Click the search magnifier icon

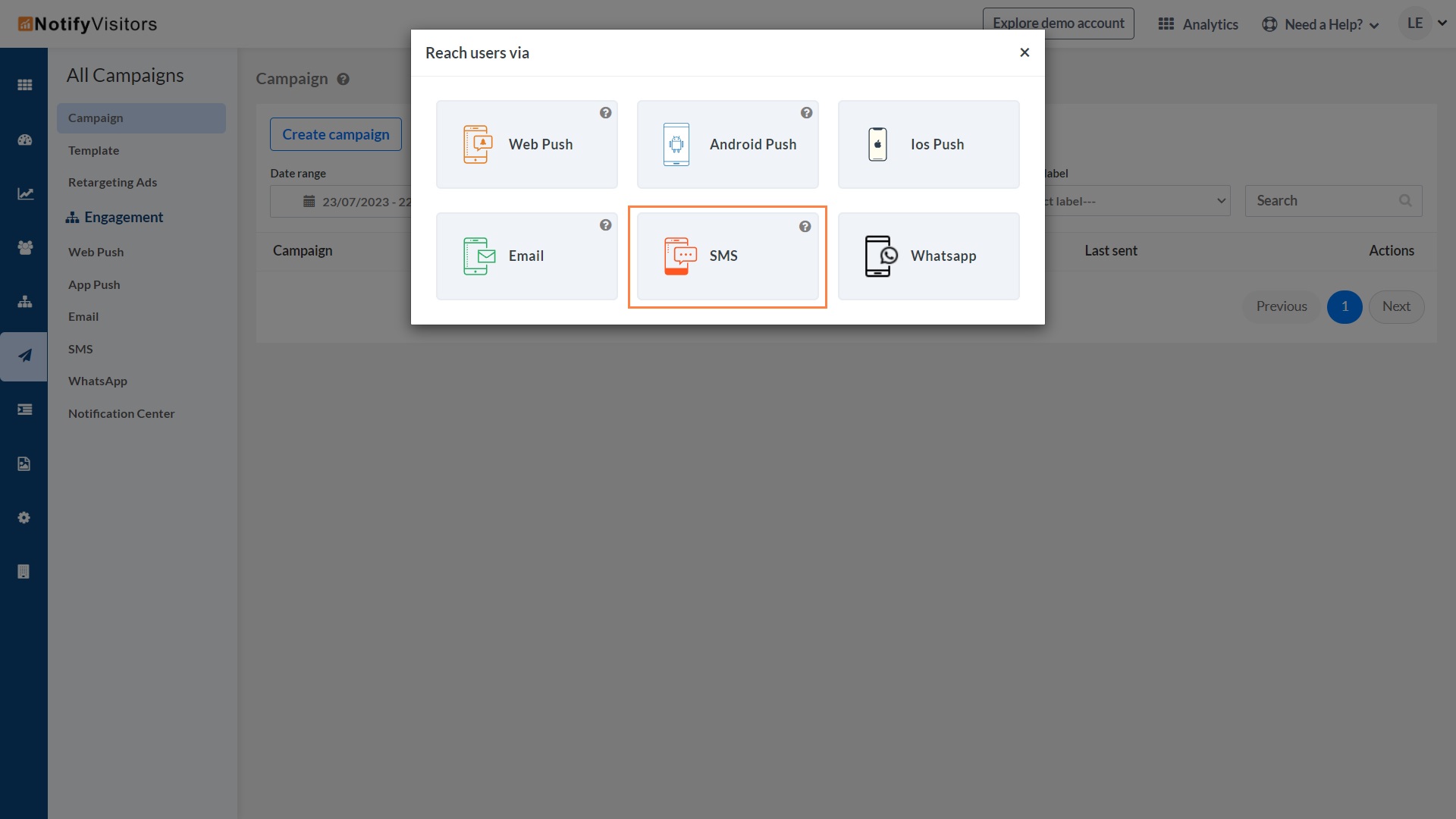(1405, 201)
